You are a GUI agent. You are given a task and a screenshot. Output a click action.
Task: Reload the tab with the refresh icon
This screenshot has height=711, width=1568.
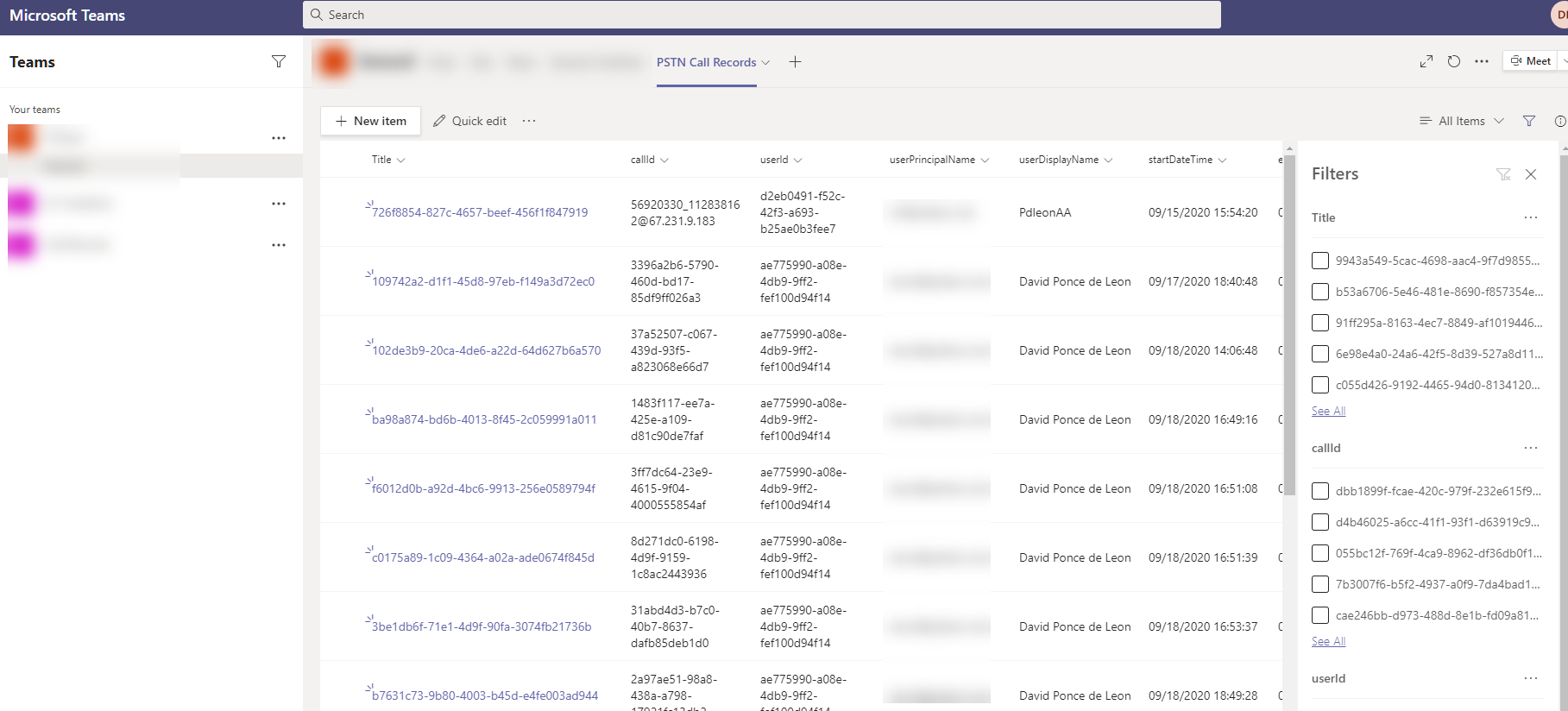click(x=1454, y=61)
